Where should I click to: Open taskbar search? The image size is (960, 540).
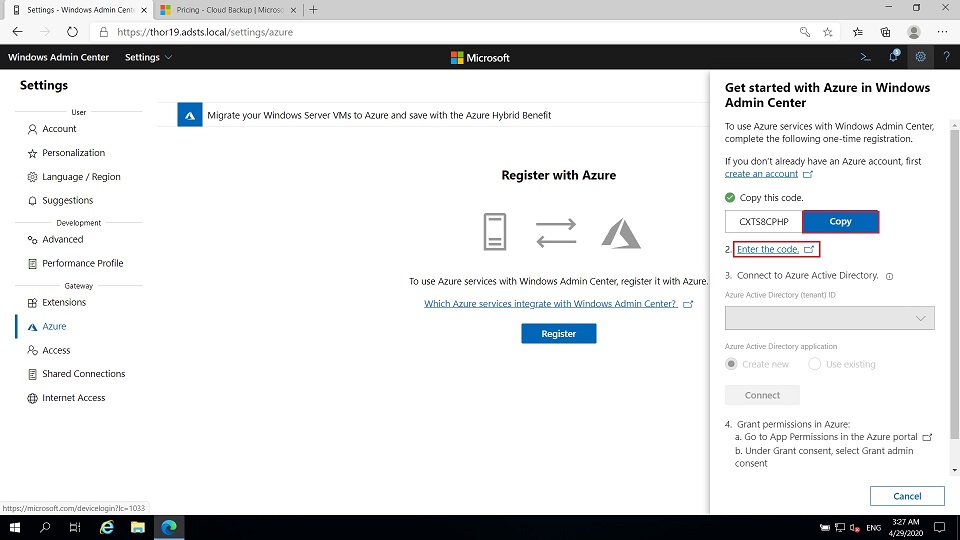(45, 527)
